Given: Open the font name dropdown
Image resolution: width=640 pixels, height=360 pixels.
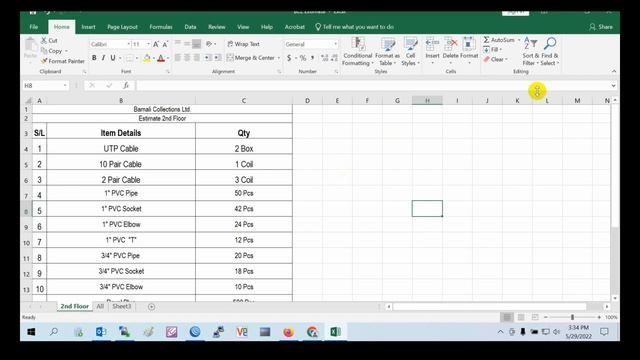Looking at the screenshot, I should tap(128, 44).
